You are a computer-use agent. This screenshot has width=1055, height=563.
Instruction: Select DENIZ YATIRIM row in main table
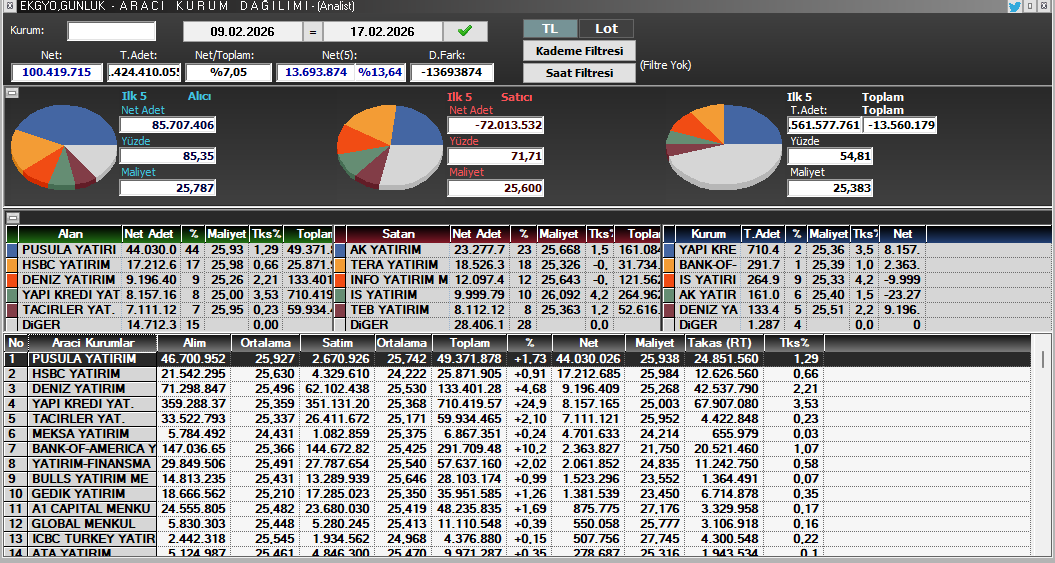pos(517,389)
